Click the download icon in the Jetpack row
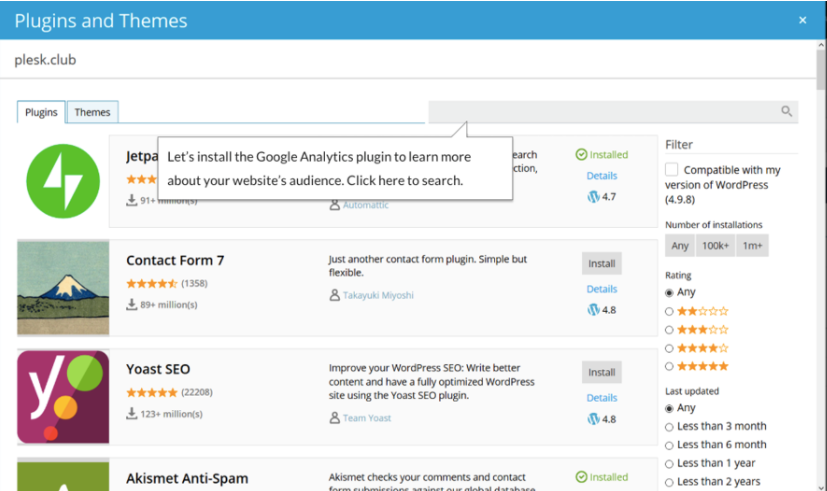 (x=131, y=200)
